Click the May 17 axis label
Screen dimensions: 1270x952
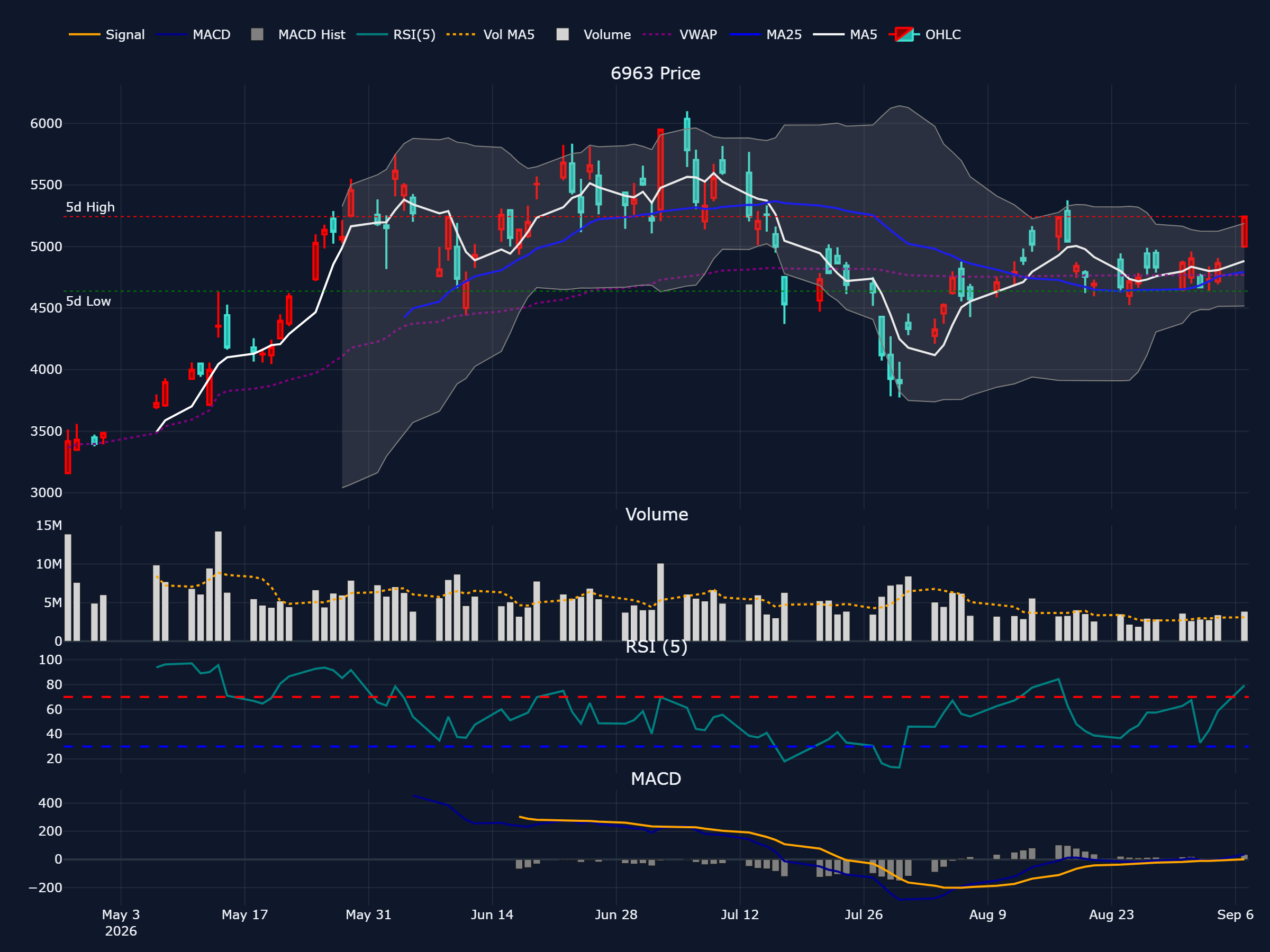(x=244, y=914)
